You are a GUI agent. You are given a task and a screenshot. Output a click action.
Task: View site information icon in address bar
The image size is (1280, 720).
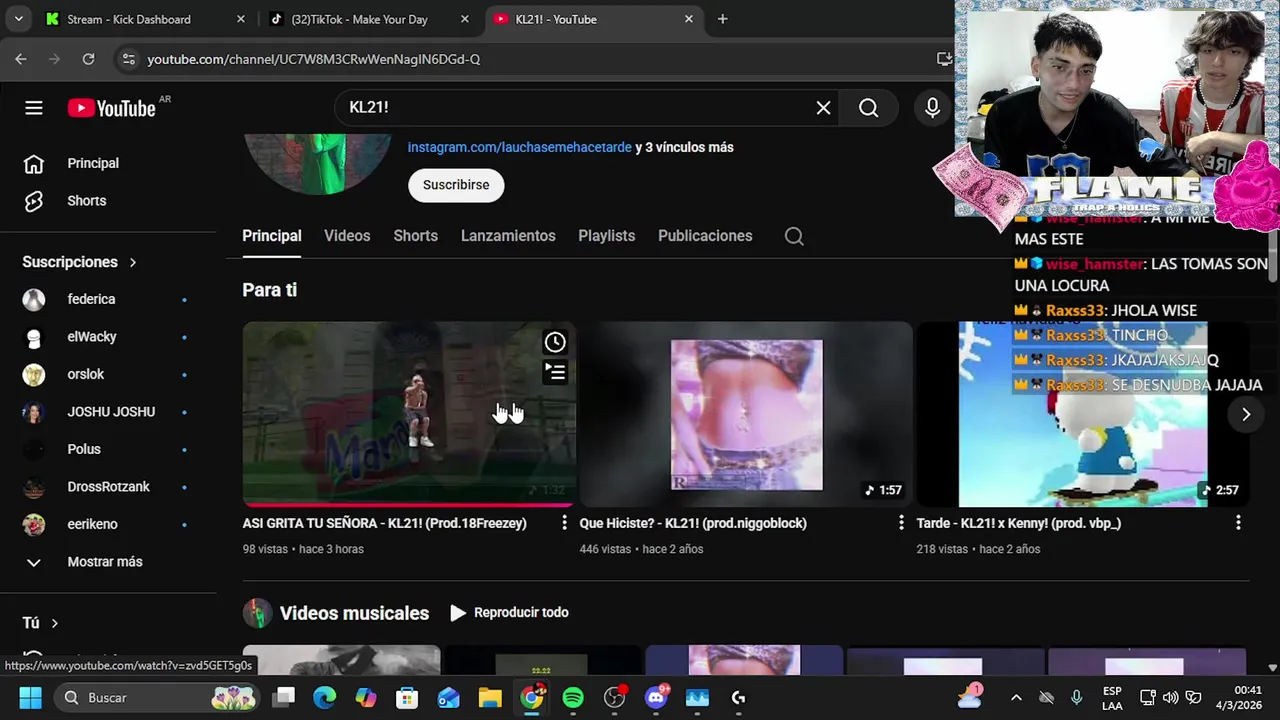tap(128, 59)
